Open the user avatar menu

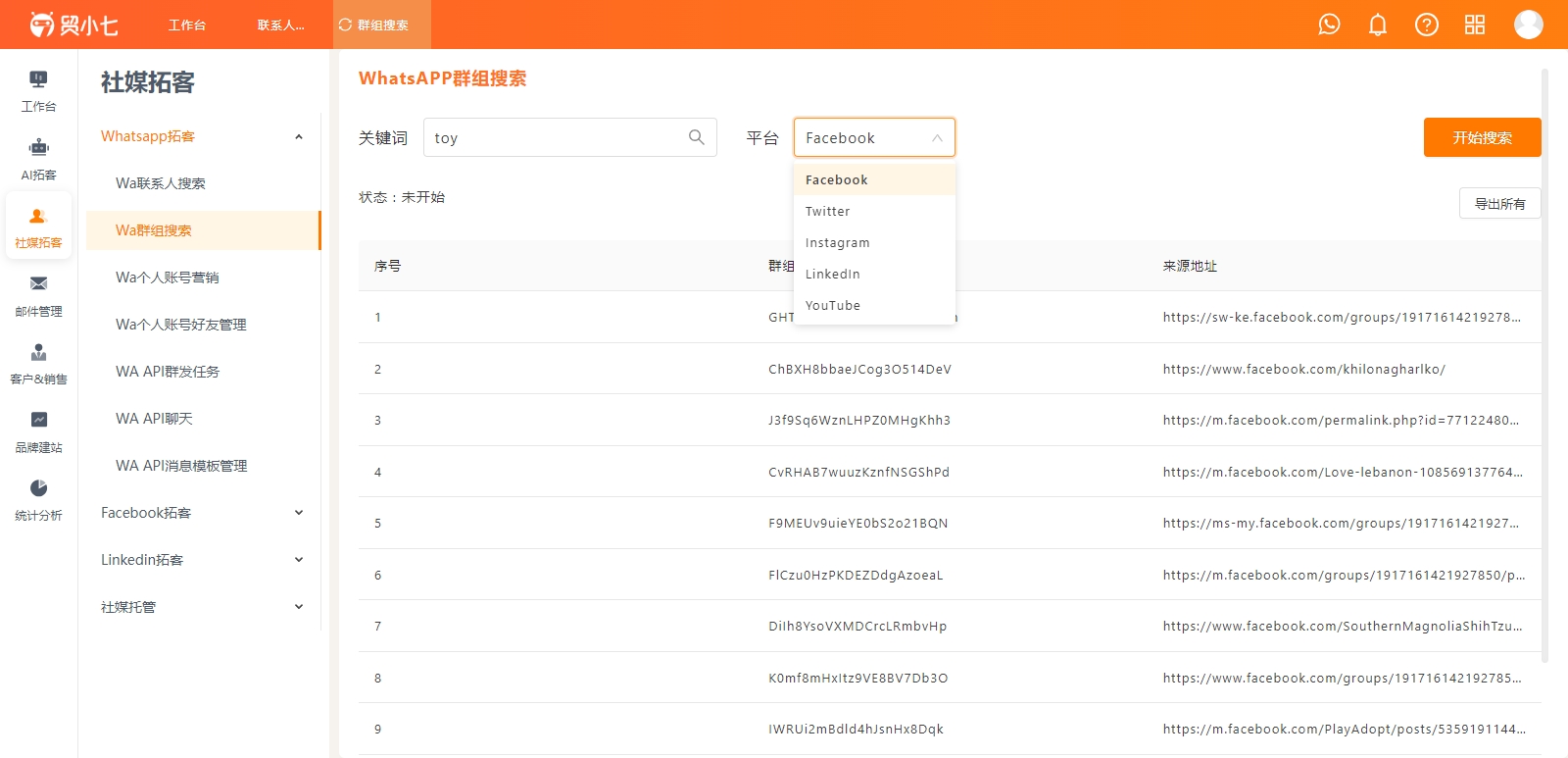pos(1529,25)
